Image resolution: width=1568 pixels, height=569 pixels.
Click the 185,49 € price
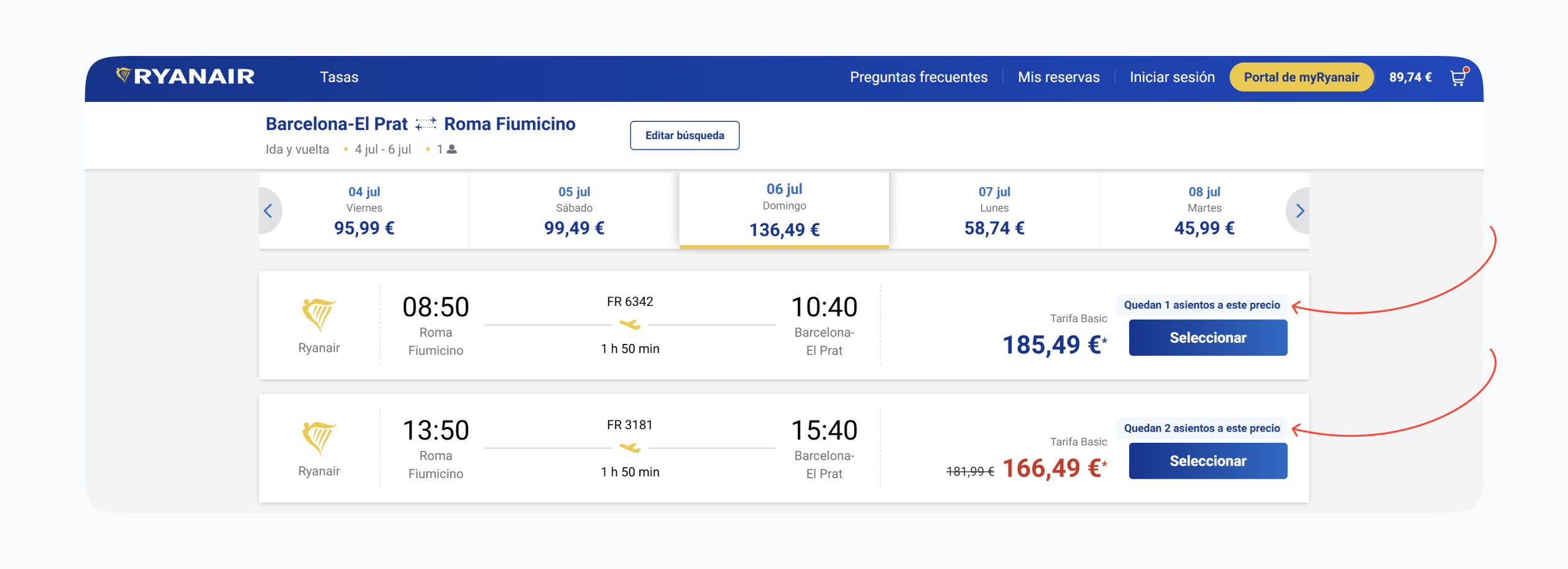pyautogui.click(x=1054, y=345)
